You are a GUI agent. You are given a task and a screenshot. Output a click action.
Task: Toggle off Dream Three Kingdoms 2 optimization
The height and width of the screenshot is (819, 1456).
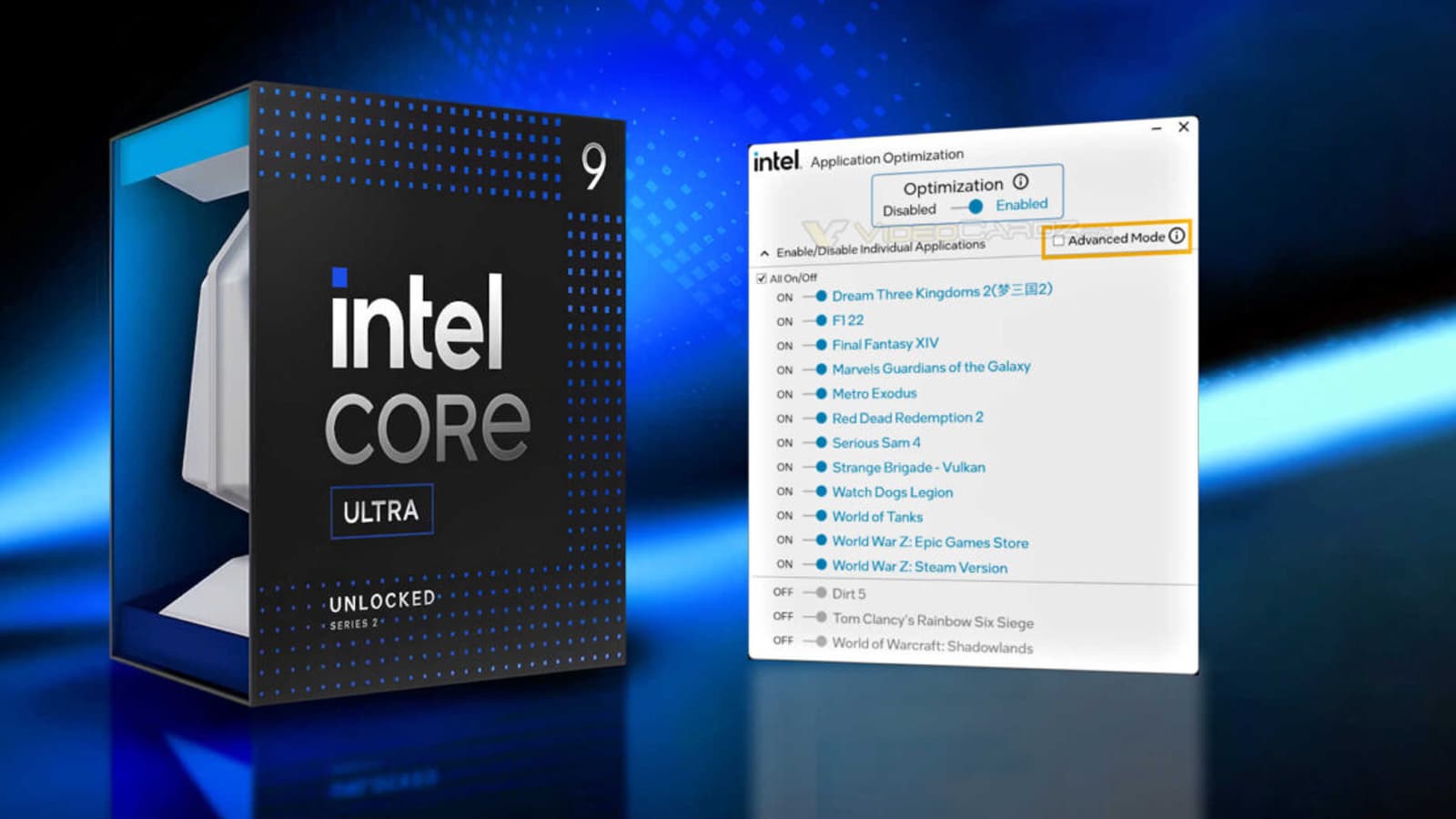pos(814,296)
